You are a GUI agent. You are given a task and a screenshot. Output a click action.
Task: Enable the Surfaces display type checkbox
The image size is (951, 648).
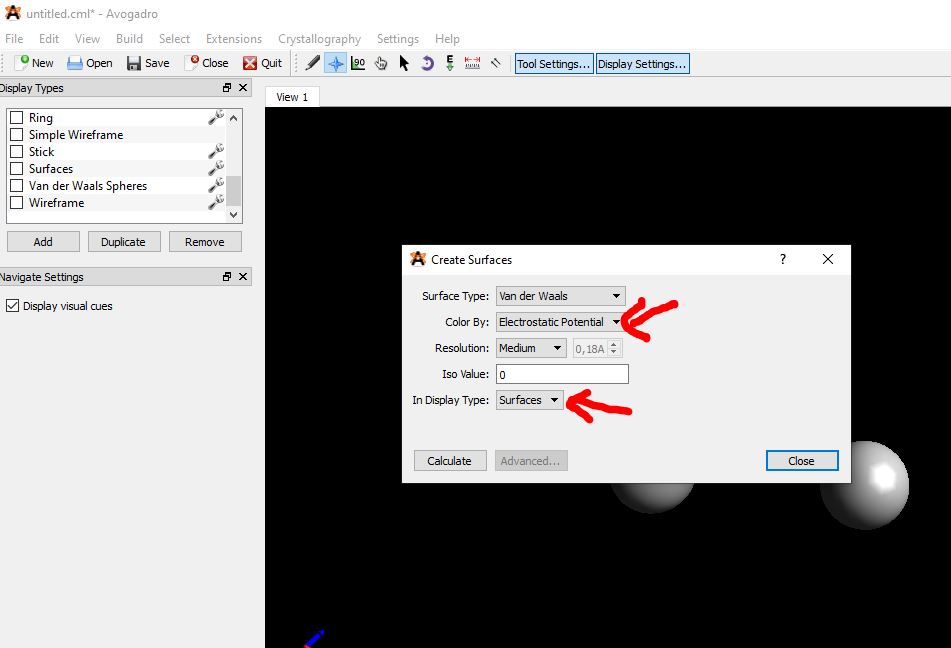17,169
